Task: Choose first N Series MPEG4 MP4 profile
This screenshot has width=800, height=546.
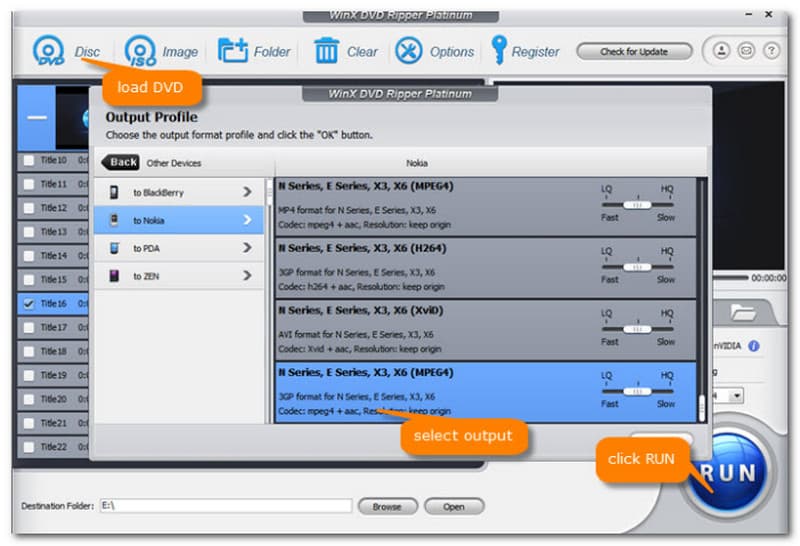Action: pyautogui.click(x=485, y=206)
